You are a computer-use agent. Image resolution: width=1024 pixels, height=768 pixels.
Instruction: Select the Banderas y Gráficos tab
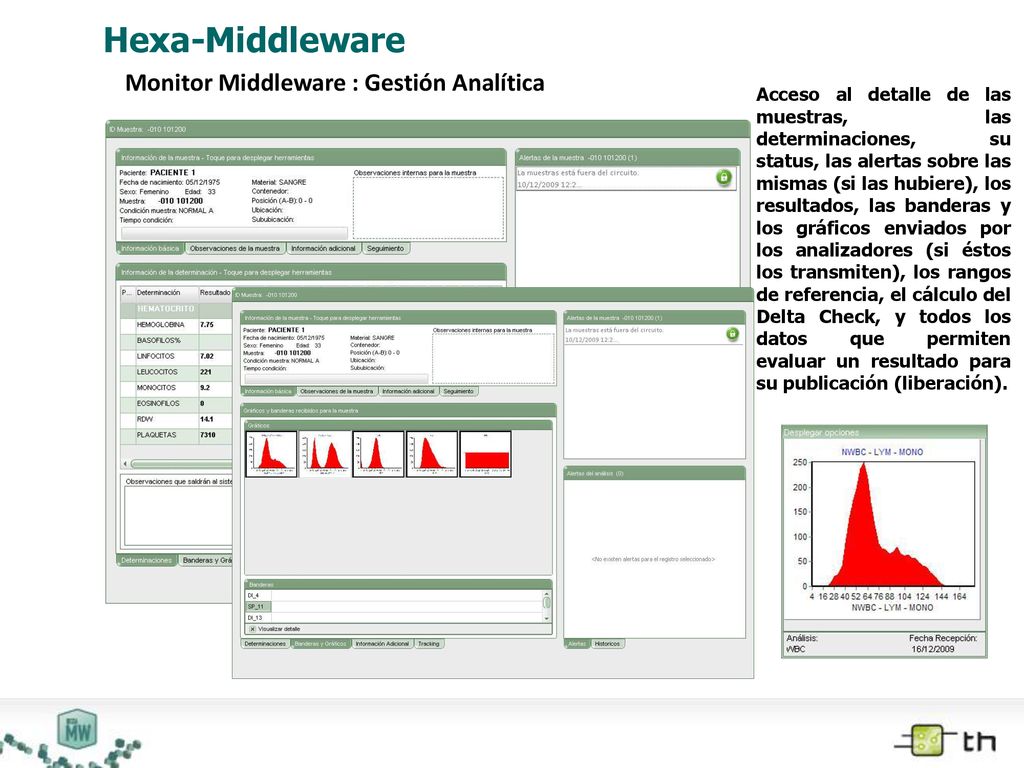[320, 644]
